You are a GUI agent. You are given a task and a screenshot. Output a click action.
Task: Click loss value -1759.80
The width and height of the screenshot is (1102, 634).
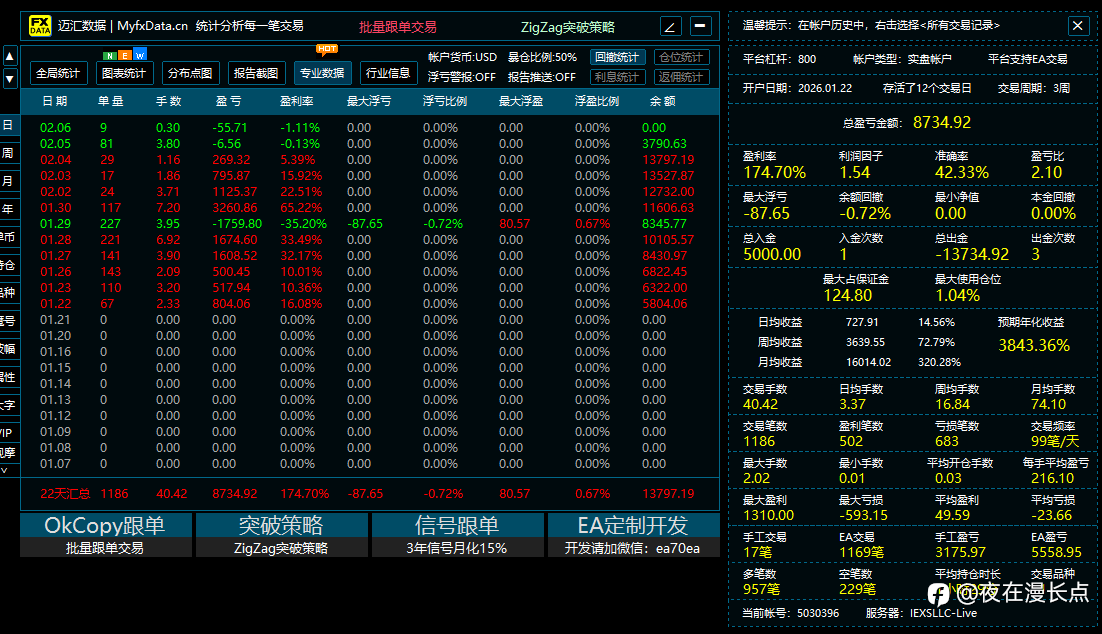[x=237, y=224]
